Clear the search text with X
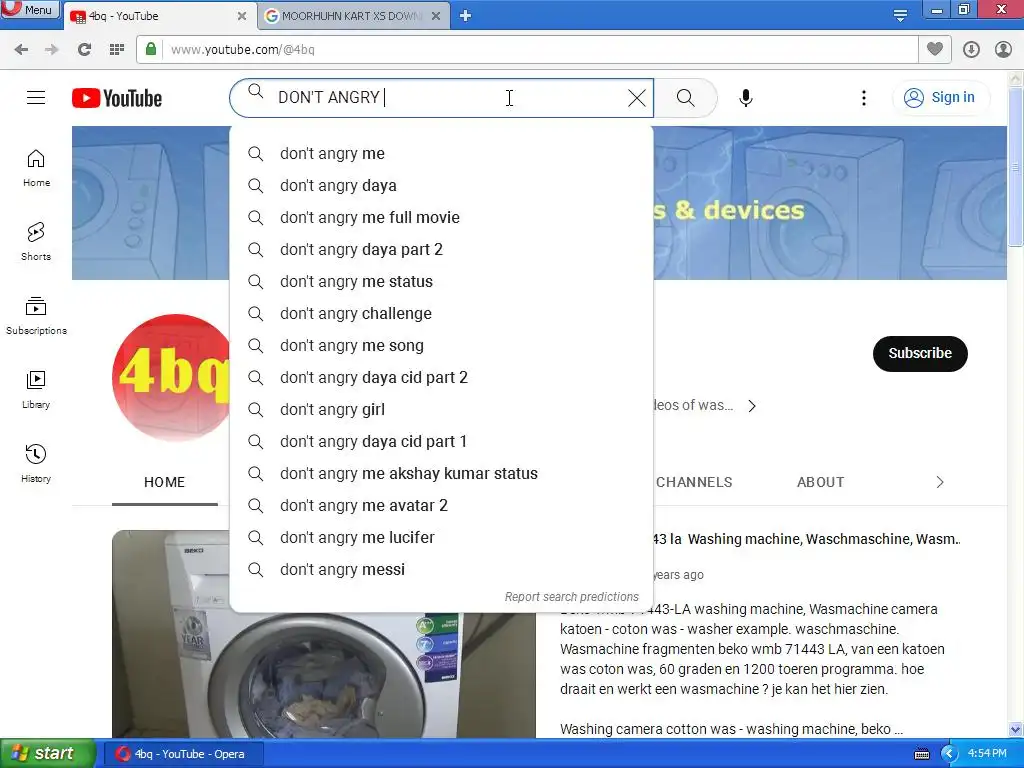 (x=637, y=98)
